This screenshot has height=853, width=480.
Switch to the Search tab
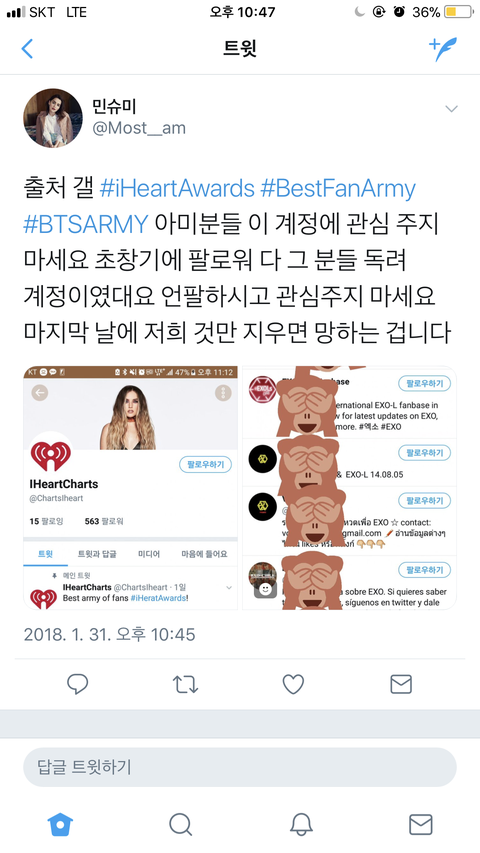click(180, 824)
